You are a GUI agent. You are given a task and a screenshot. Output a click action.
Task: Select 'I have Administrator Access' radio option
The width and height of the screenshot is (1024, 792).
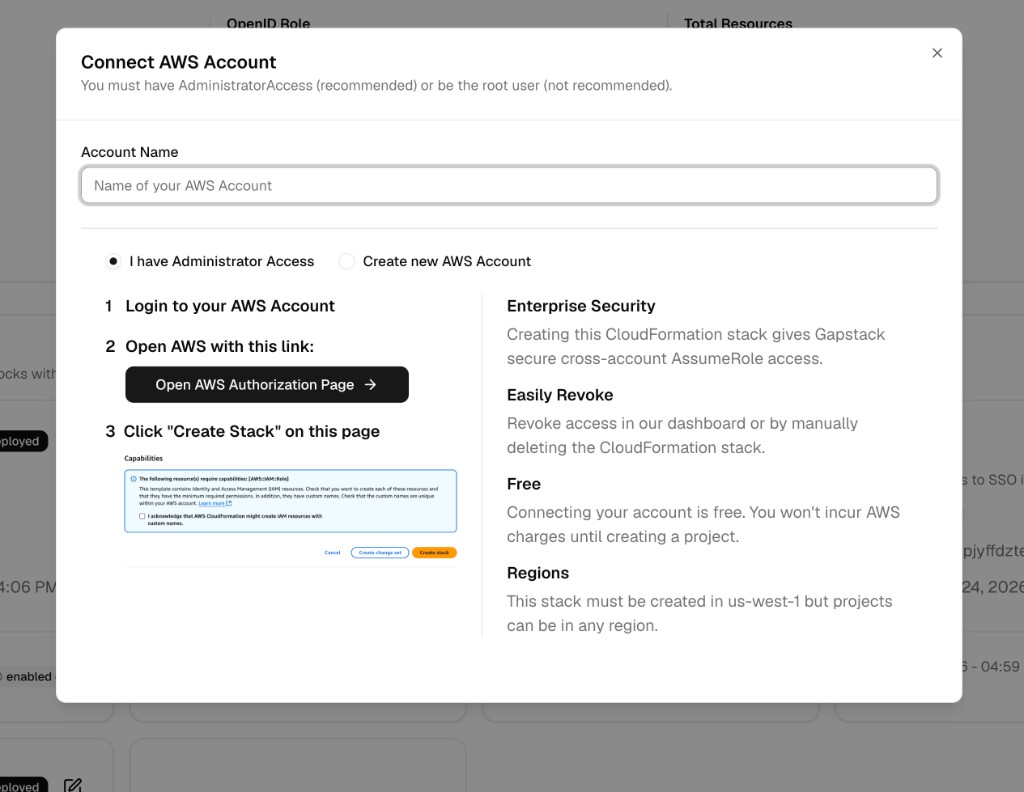[113, 261]
